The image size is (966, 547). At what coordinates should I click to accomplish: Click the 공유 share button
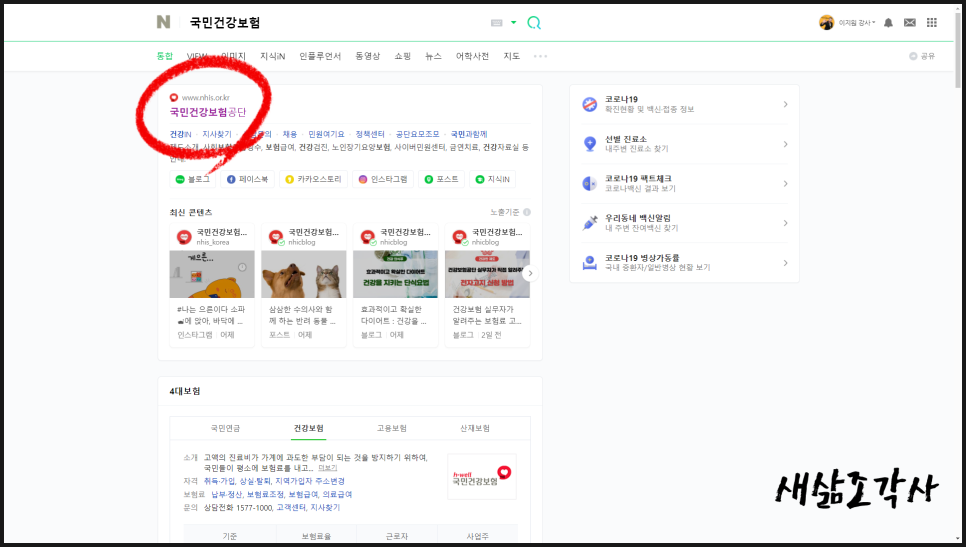(x=922, y=56)
